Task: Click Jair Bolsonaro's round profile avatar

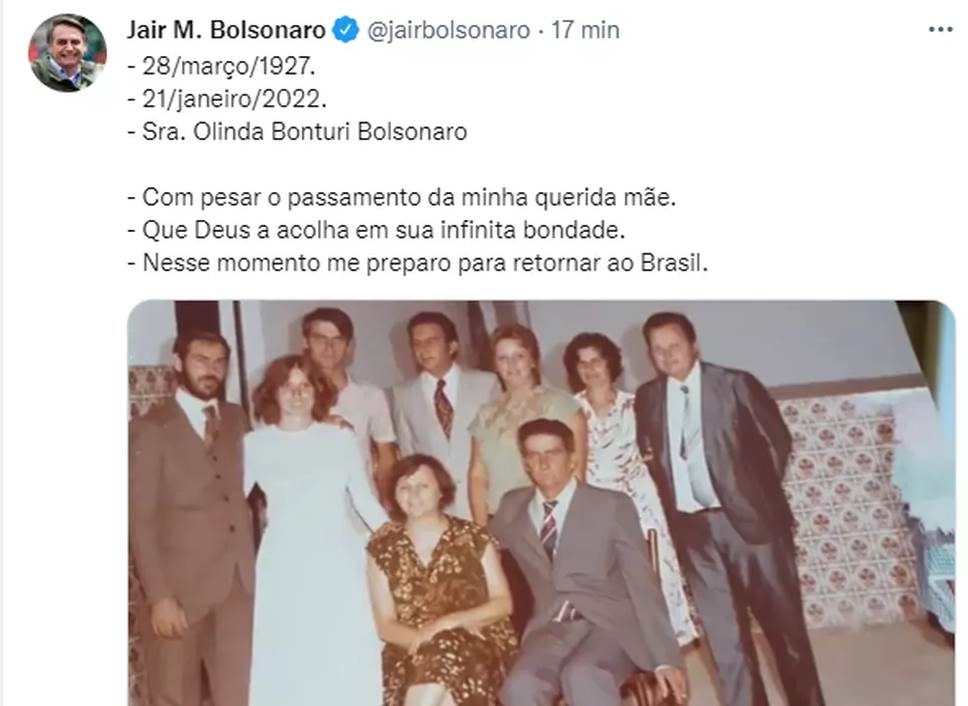Action: click(x=67, y=53)
